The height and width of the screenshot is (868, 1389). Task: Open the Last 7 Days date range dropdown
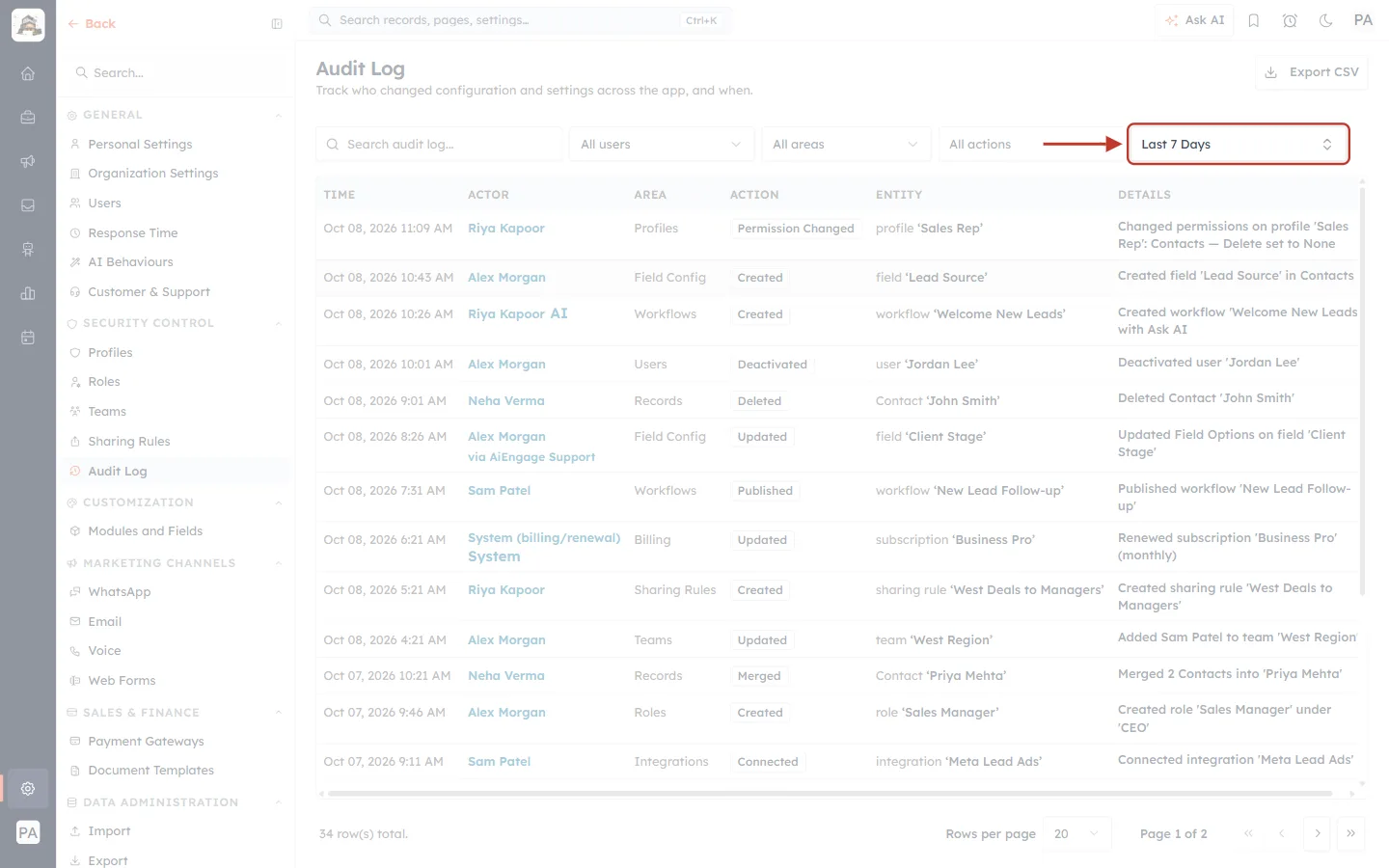click(x=1238, y=145)
